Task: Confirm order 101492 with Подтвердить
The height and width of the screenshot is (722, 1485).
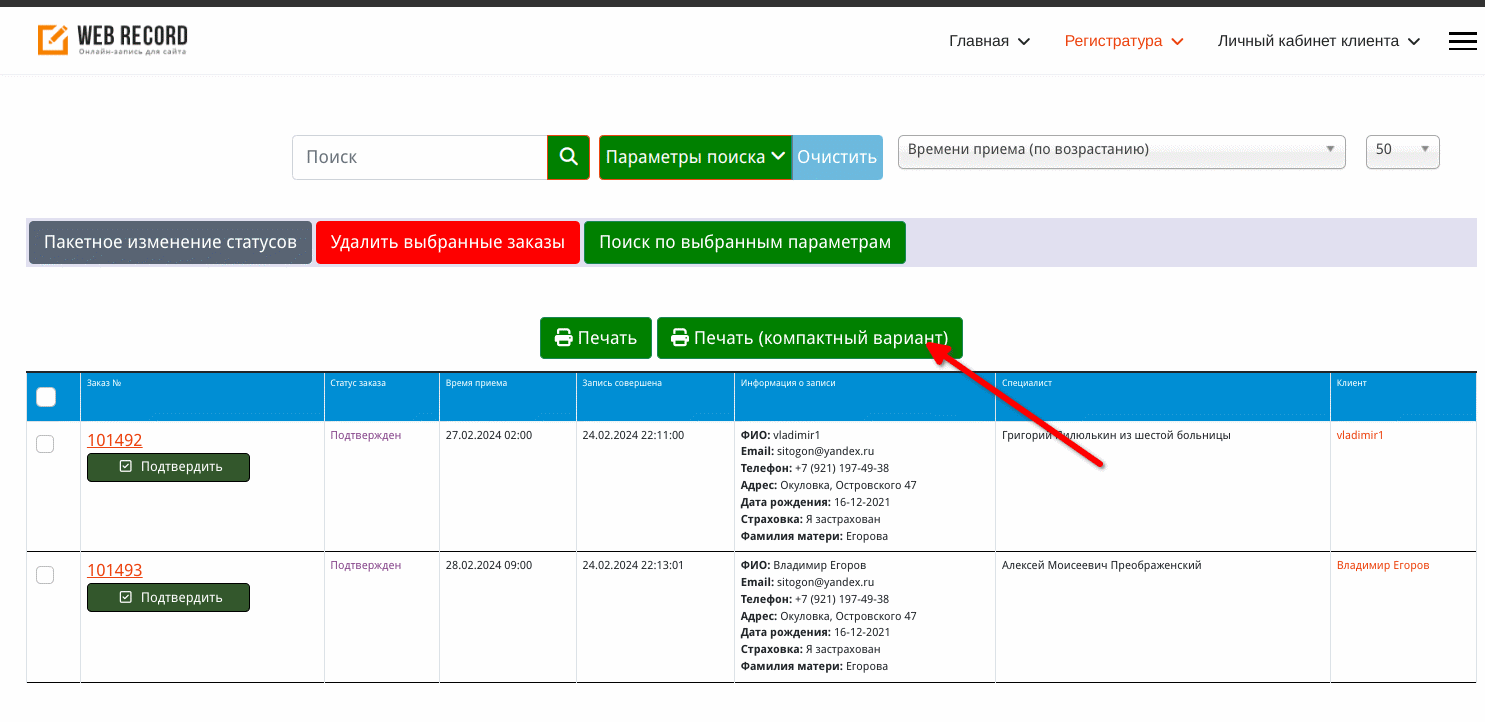Action: pyautogui.click(x=168, y=467)
